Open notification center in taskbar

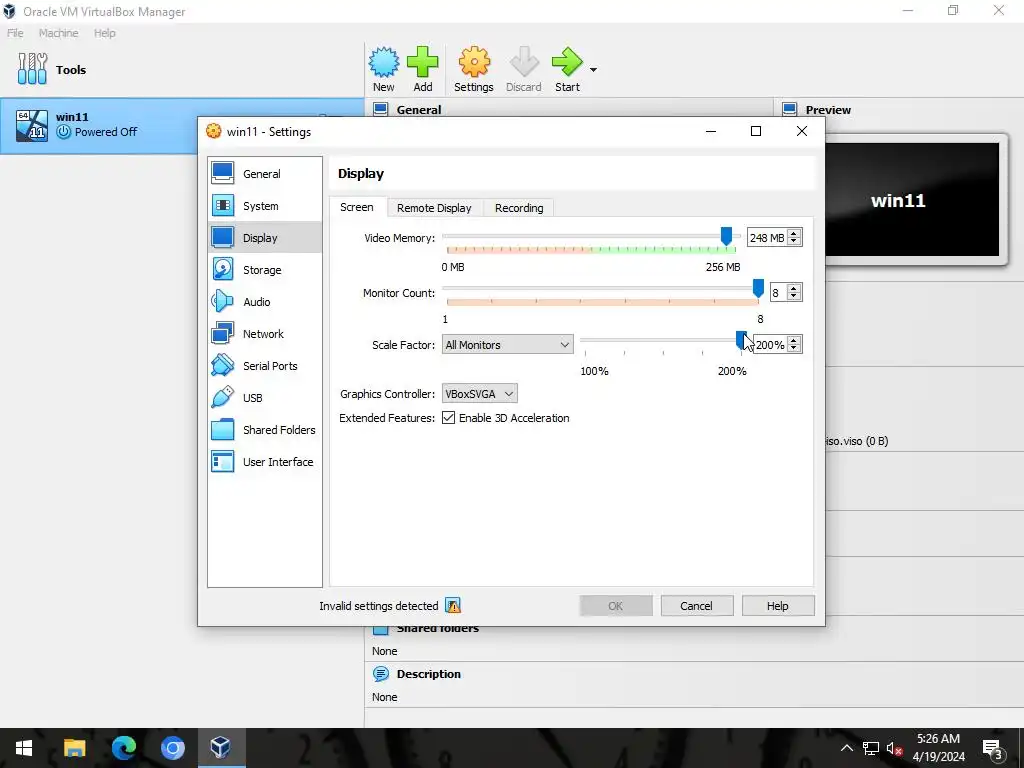tap(993, 748)
